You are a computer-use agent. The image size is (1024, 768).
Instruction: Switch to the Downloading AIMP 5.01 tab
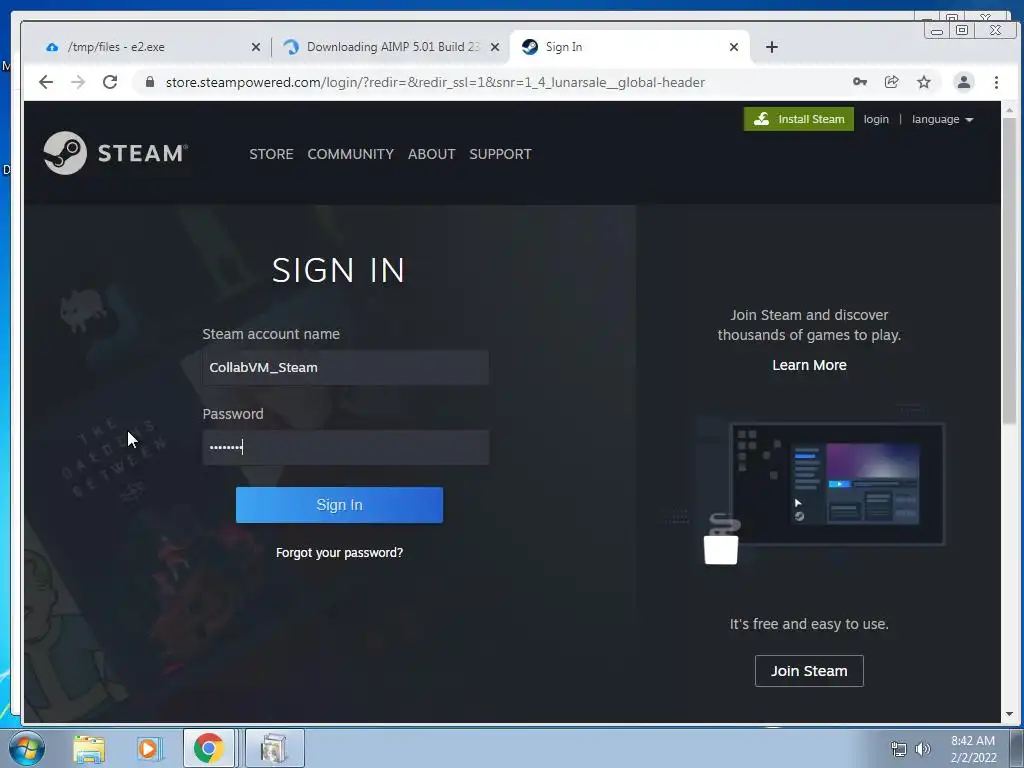click(x=392, y=47)
